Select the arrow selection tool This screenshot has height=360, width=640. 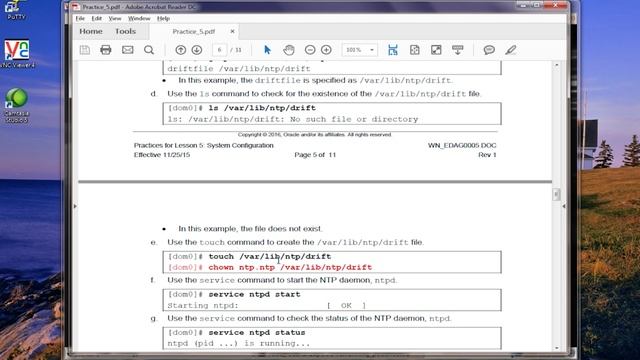coord(267,50)
